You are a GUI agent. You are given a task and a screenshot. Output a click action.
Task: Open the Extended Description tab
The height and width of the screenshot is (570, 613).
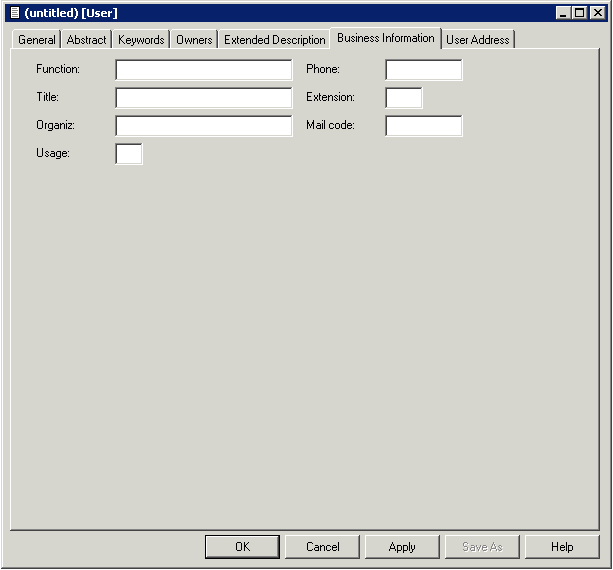pyautogui.click(x=274, y=40)
